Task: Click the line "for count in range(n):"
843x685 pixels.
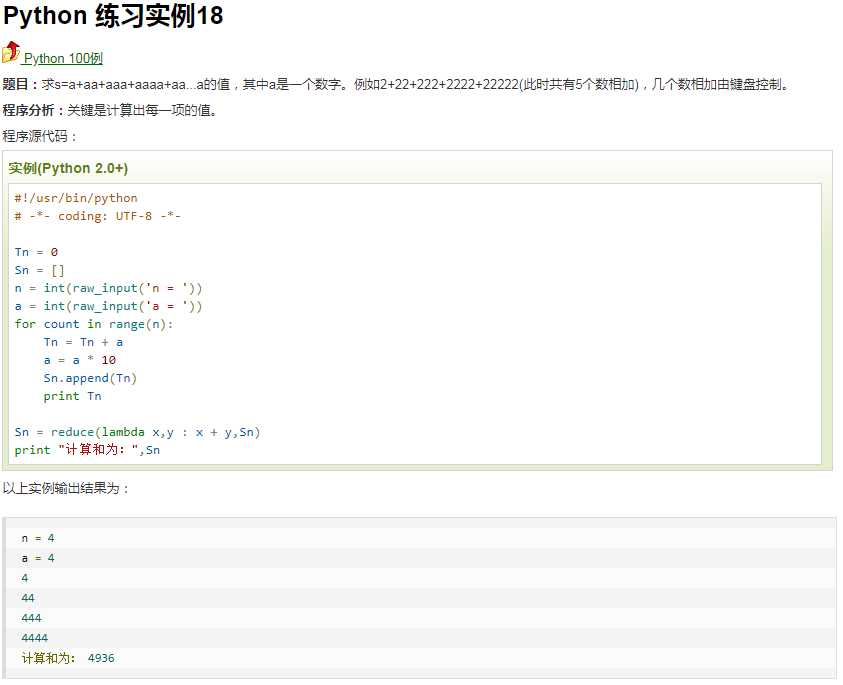Action: [x=94, y=324]
